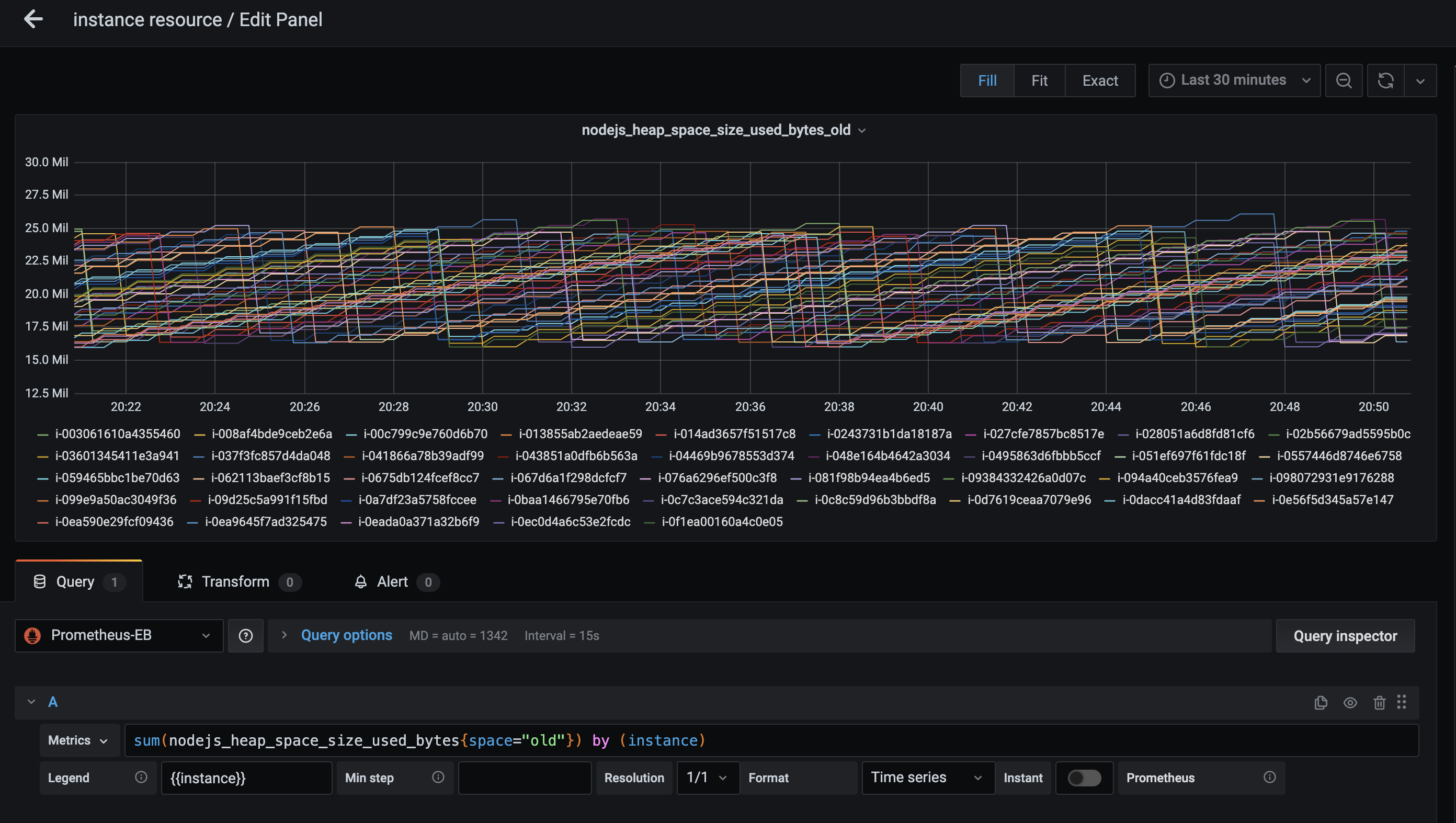Click the Query inspector button

pyautogui.click(x=1345, y=636)
